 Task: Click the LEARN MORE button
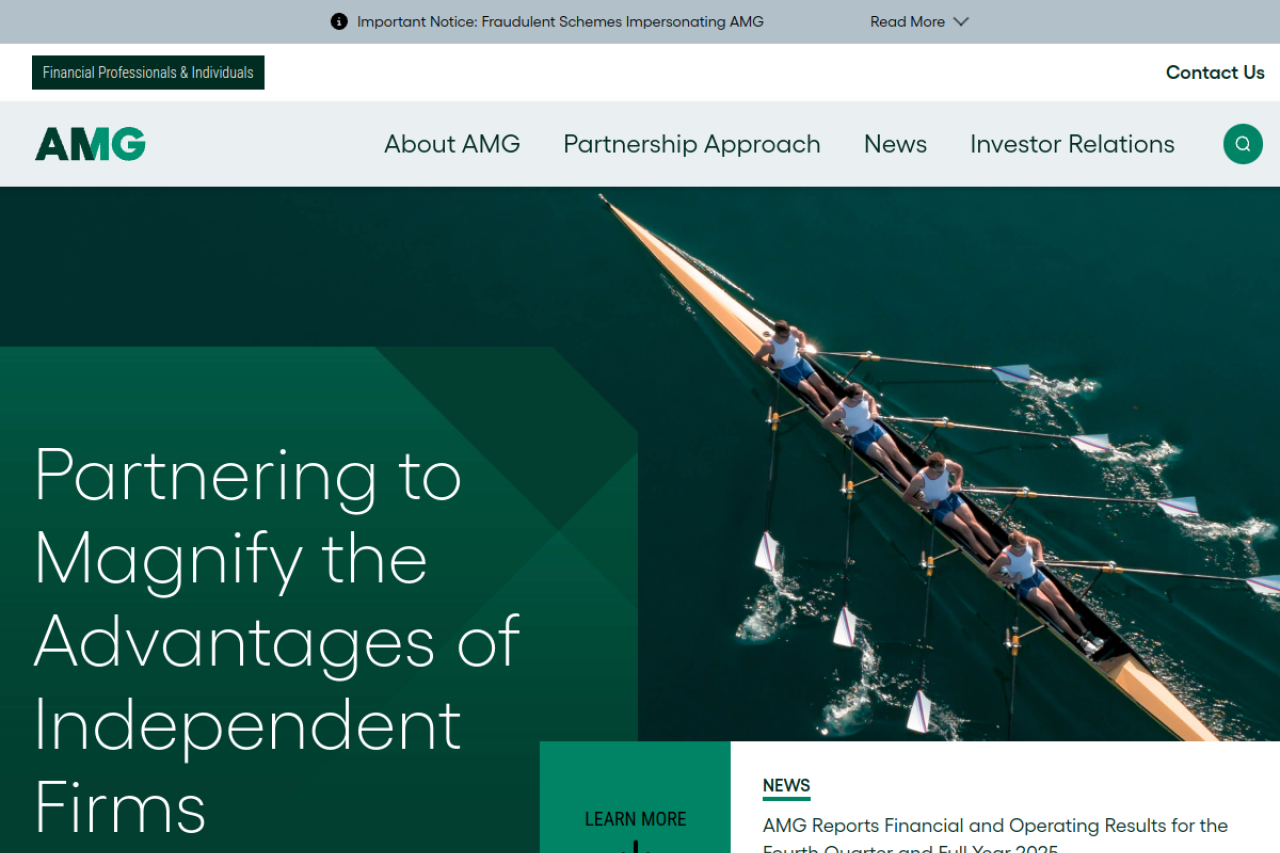tap(635, 819)
